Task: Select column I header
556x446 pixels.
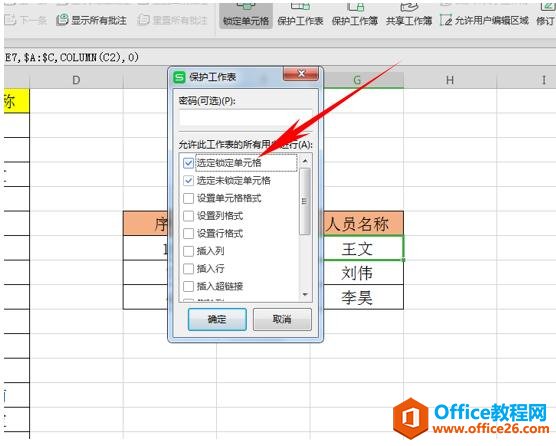Action: 526,80
